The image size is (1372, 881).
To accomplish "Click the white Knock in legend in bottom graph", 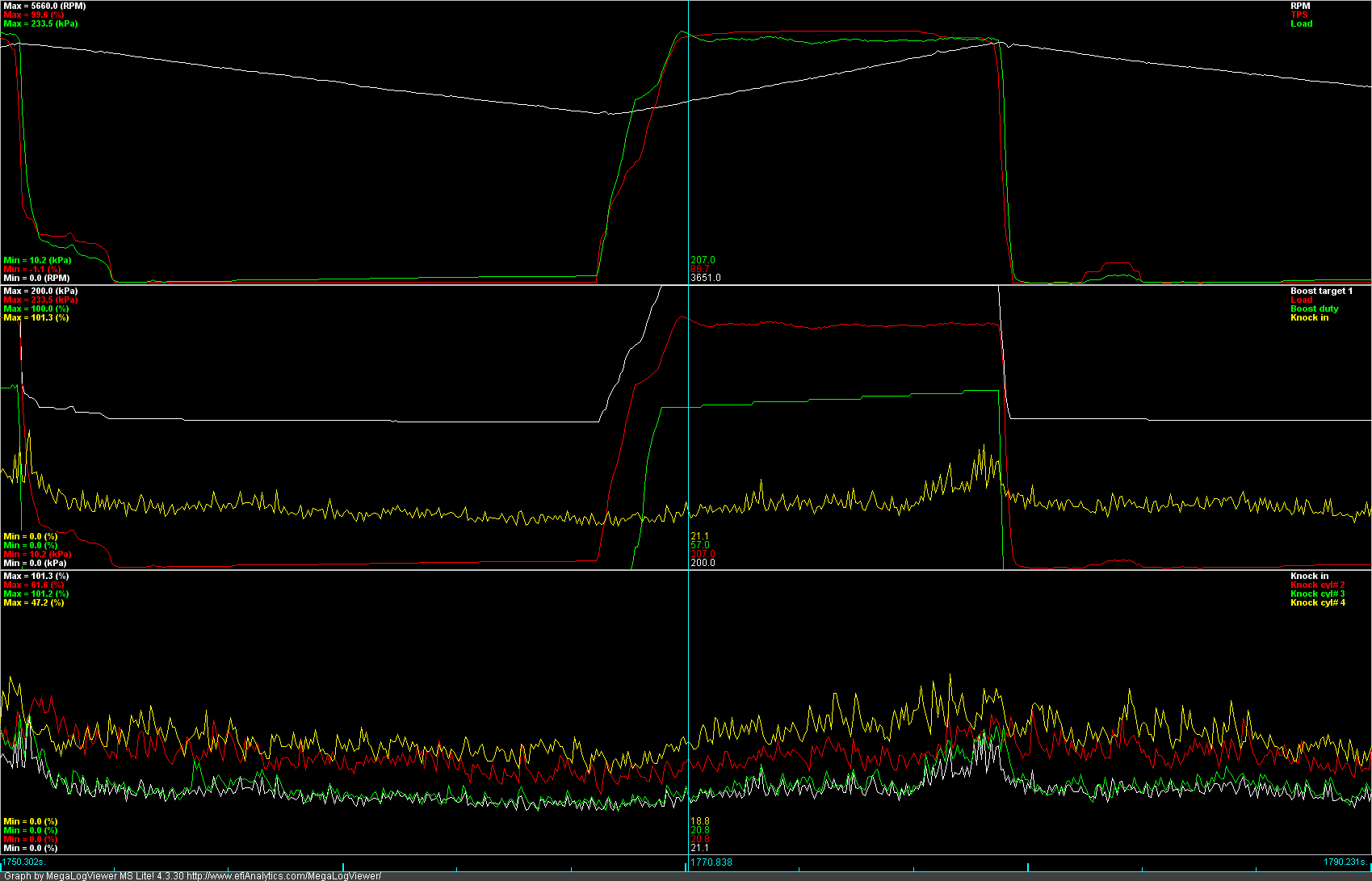I will (x=1309, y=577).
